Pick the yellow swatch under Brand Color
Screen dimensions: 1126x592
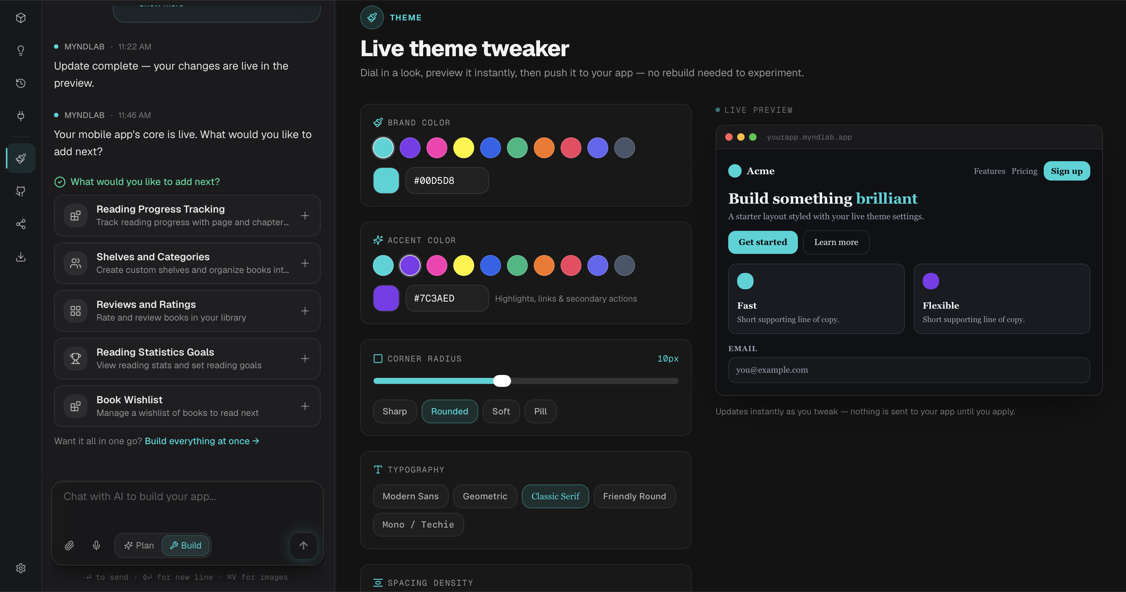(x=464, y=148)
